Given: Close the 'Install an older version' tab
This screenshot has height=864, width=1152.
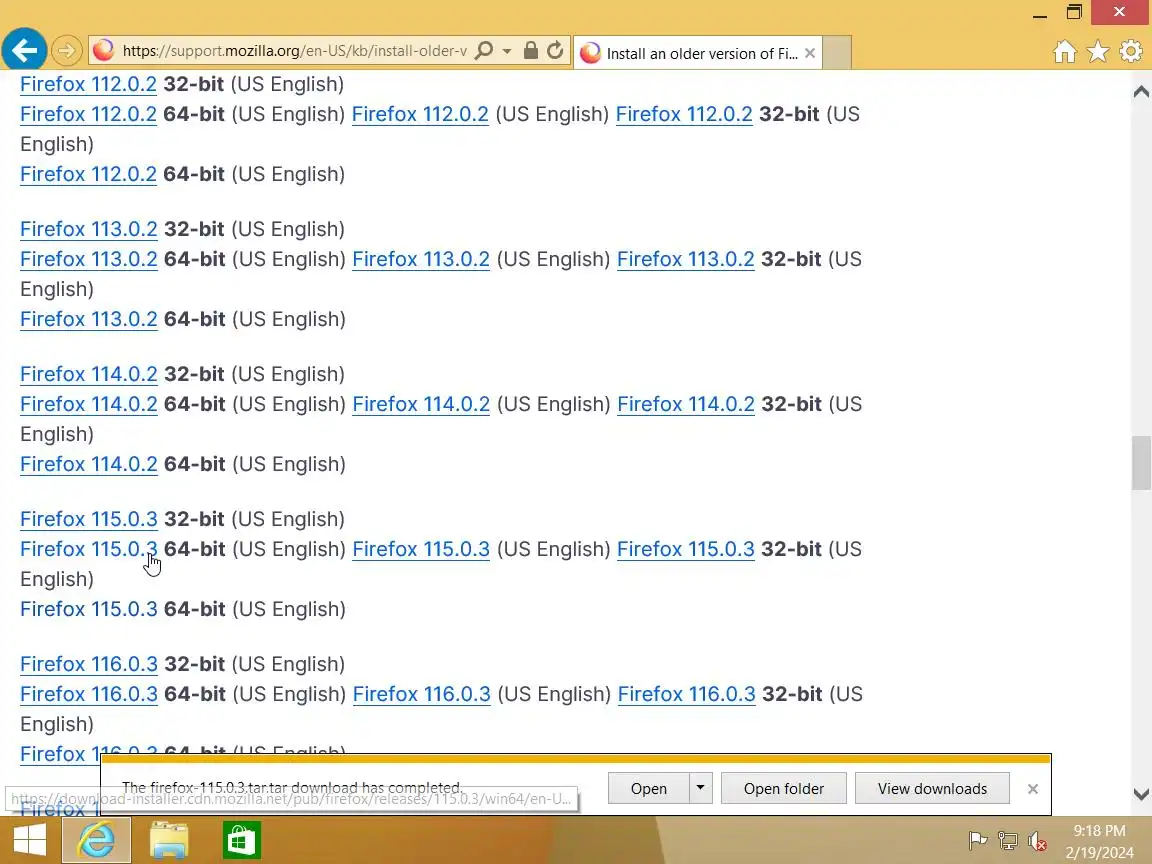Looking at the screenshot, I should (810, 53).
